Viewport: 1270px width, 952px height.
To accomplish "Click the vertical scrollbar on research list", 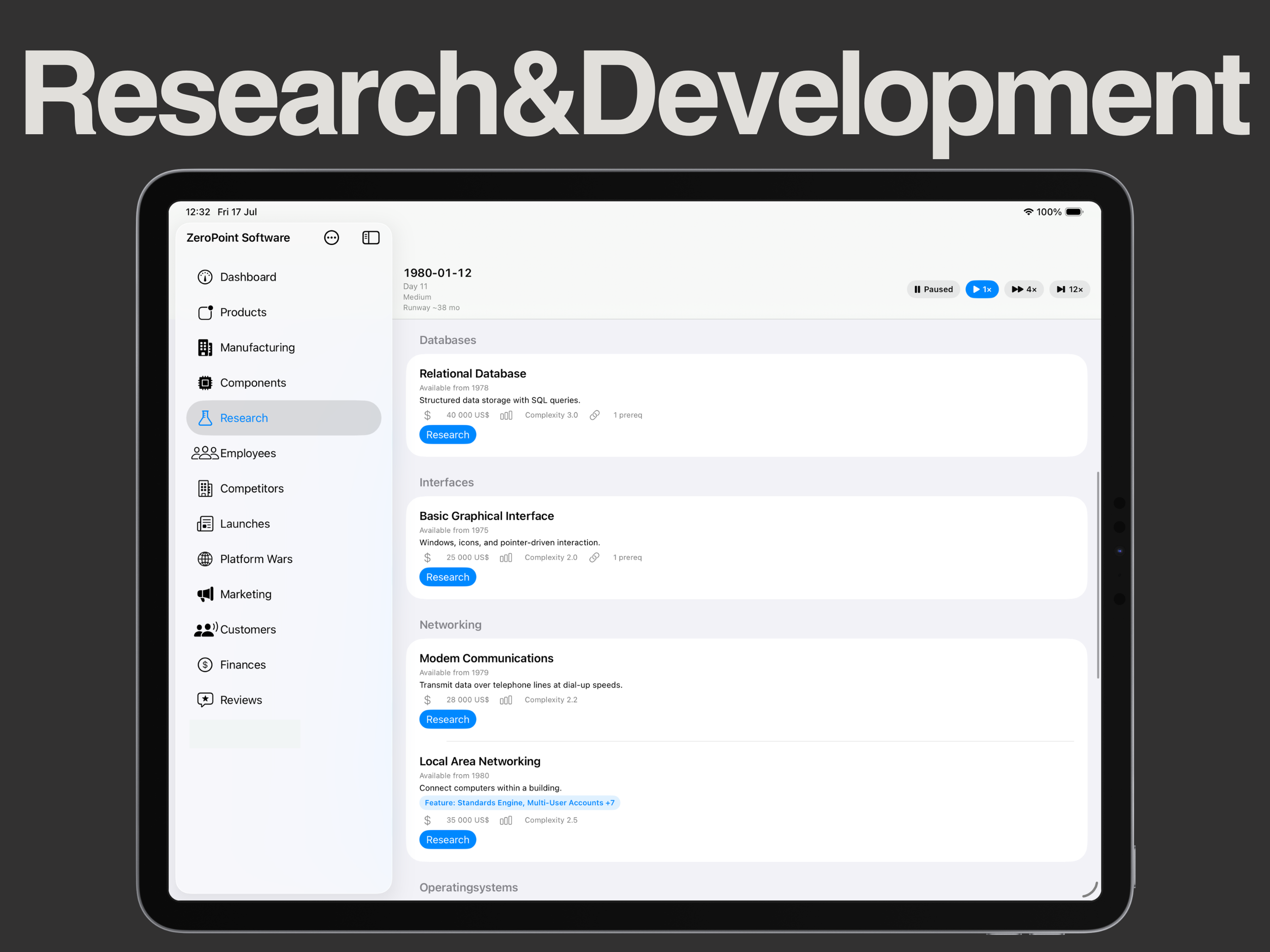I will point(1098,575).
